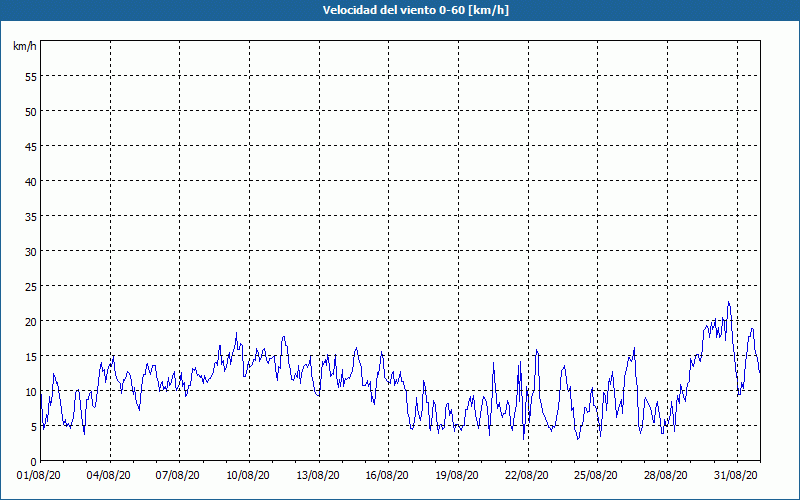Select the 45 value on the y-axis
Screen dimensions: 800x500
point(31,146)
